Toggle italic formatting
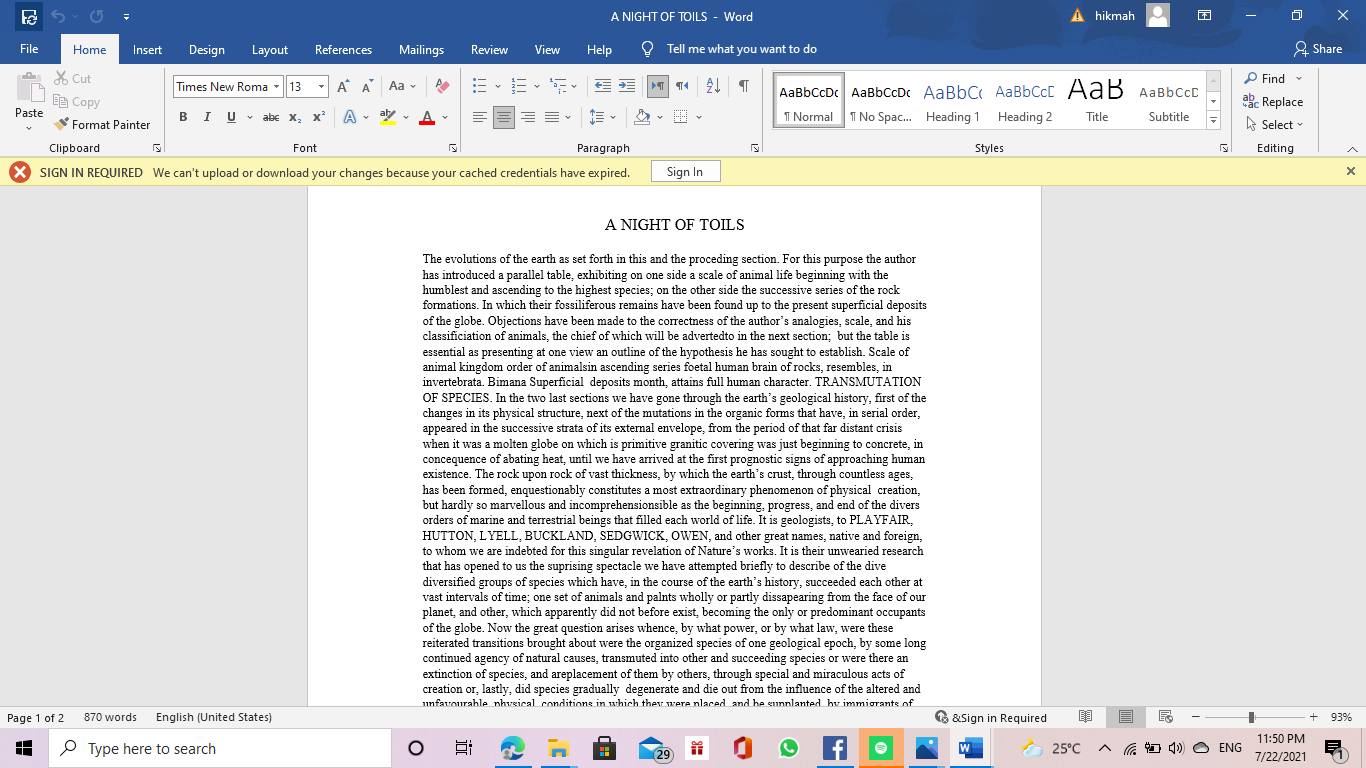 tap(207, 117)
